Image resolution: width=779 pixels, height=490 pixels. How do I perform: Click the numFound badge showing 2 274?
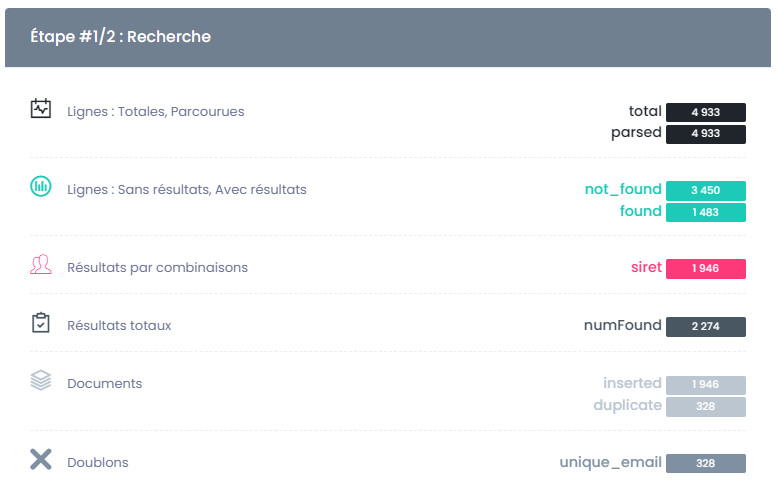coord(705,326)
